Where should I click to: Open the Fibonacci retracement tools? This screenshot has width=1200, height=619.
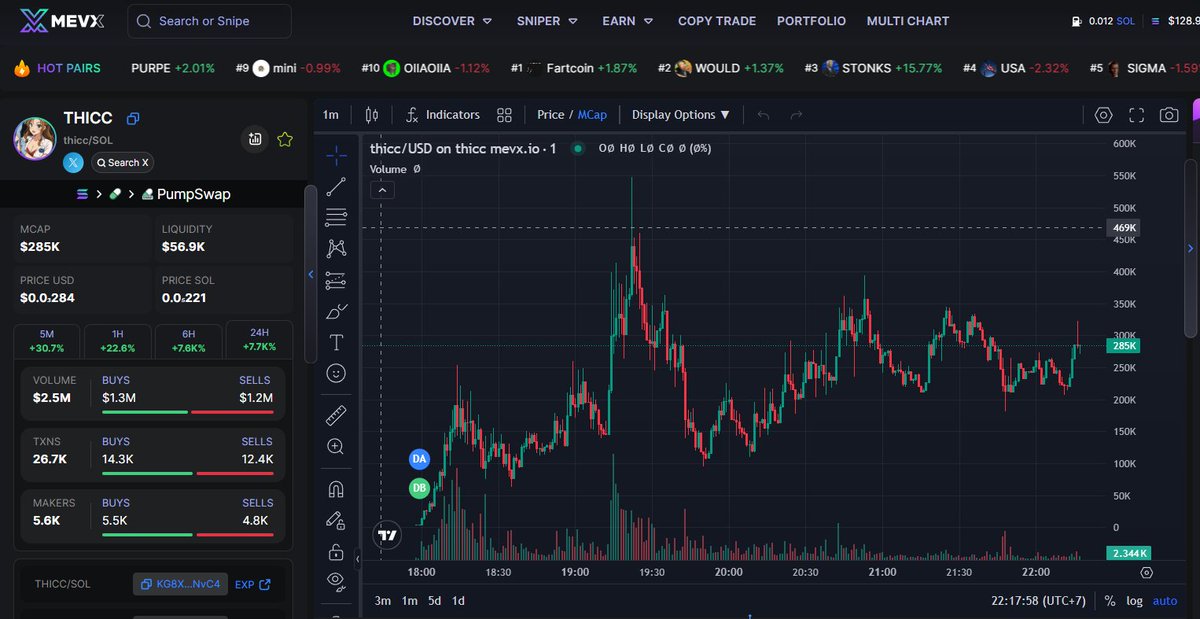click(x=336, y=217)
